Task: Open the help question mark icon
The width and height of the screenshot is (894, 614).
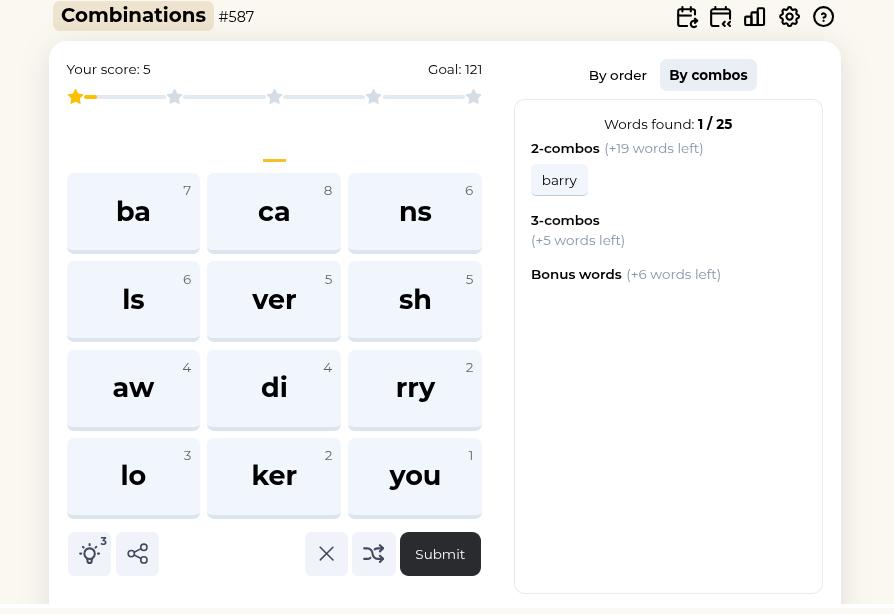Action: (823, 17)
